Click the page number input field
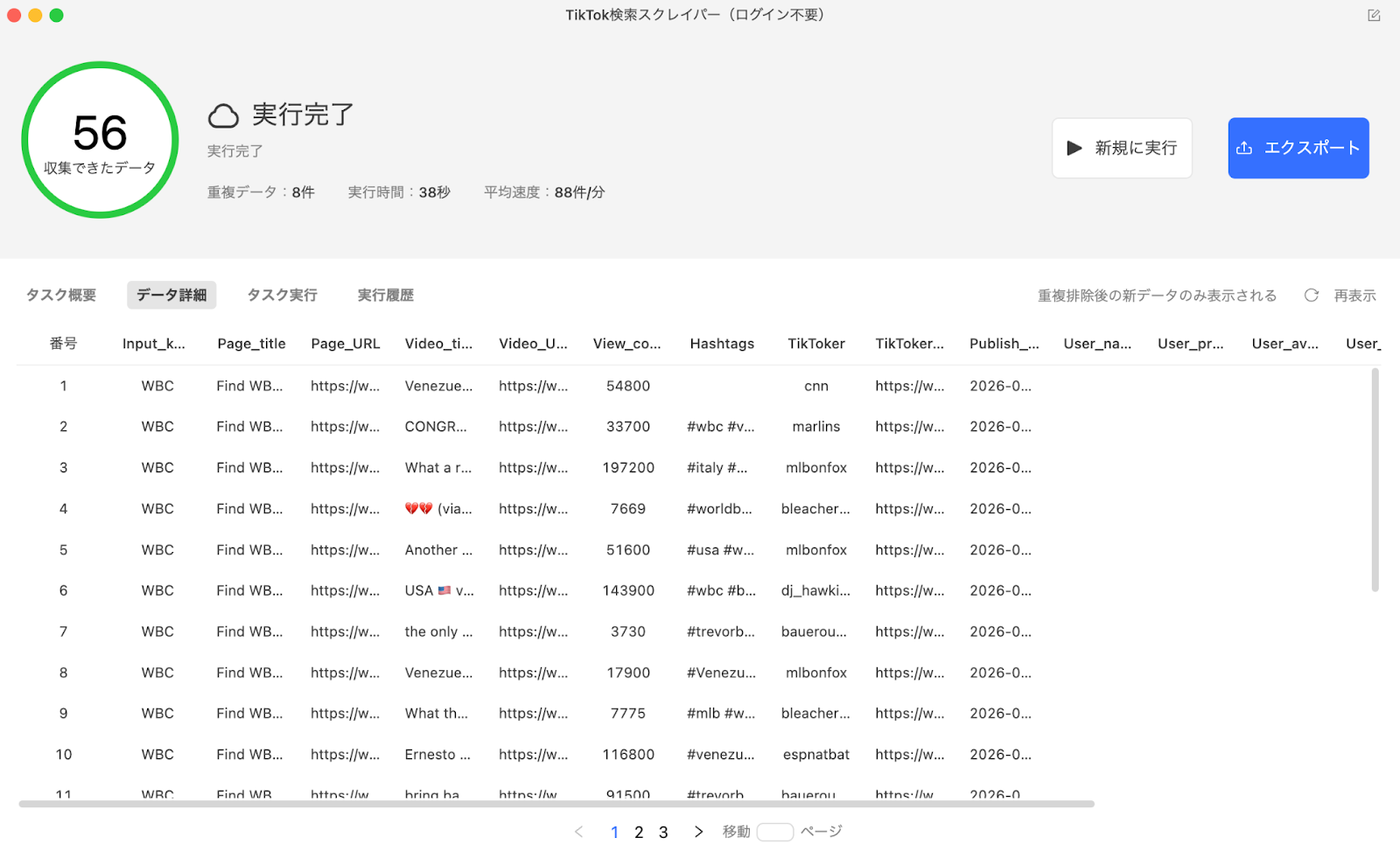The width and height of the screenshot is (1400, 851). (x=774, y=832)
